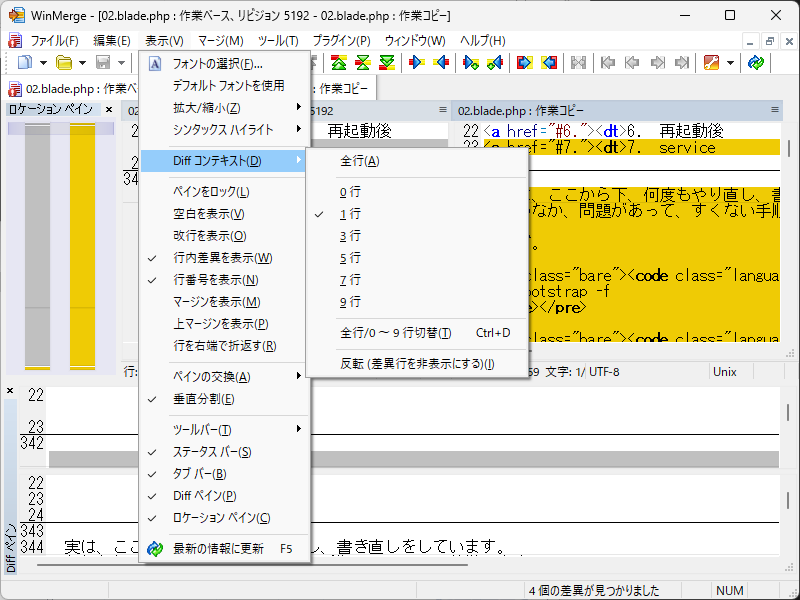The width and height of the screenshot is (800, 600).
Task: Open Options via the wrench toolbar icon
Action: 711,63
